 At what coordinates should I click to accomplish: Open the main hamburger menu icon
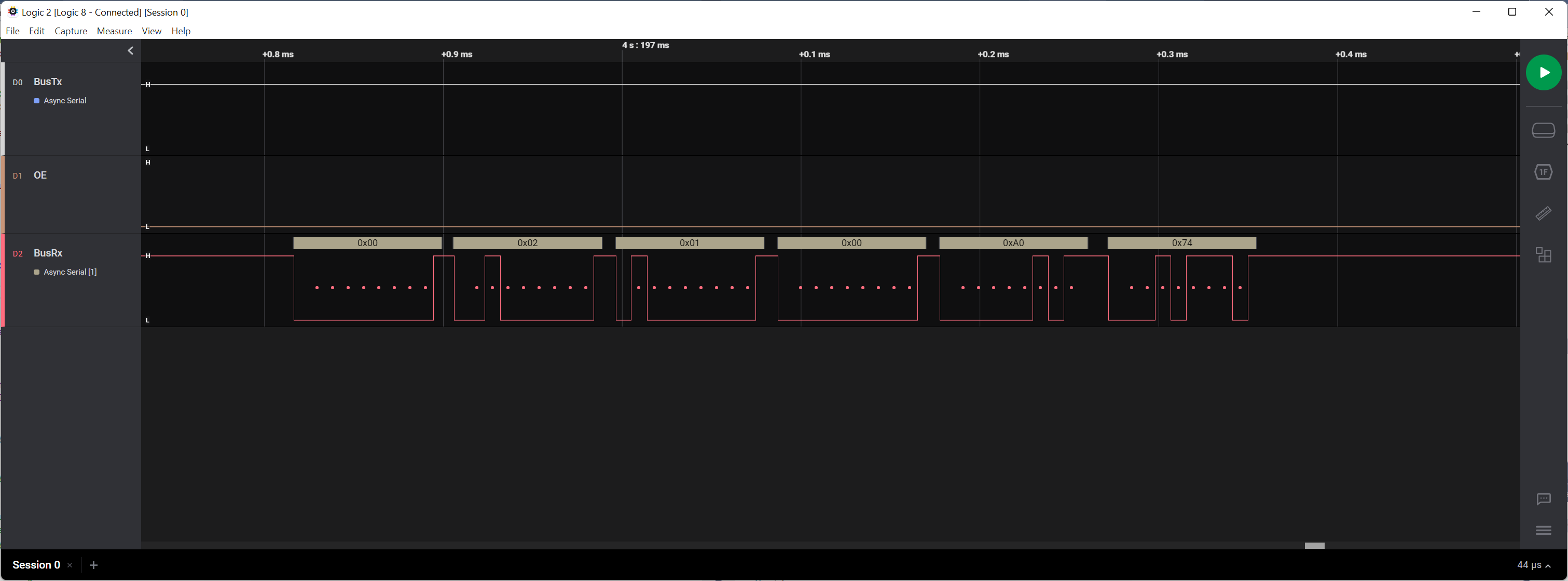(1543, 531)
